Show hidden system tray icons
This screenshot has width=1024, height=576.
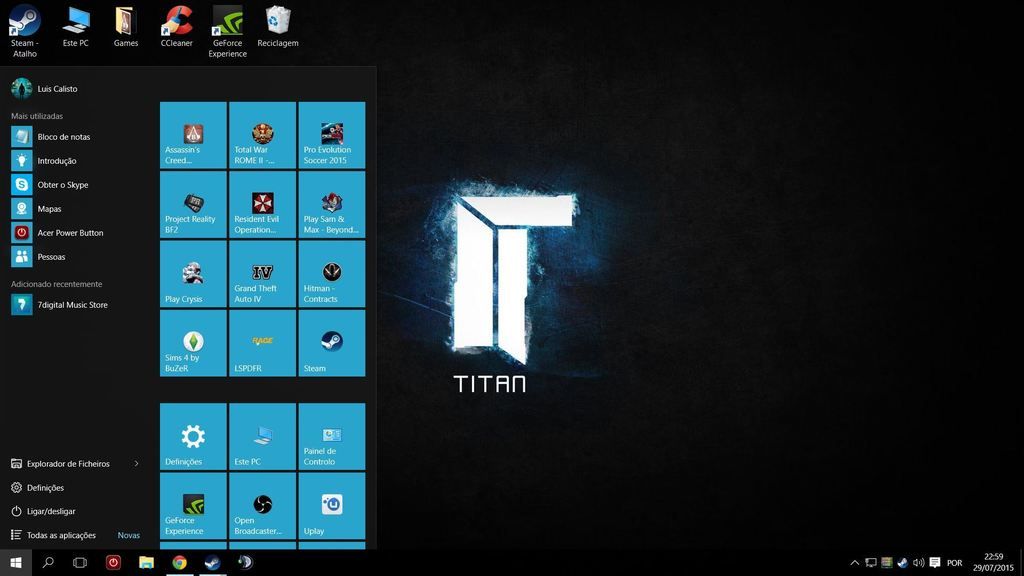[854, 562]
